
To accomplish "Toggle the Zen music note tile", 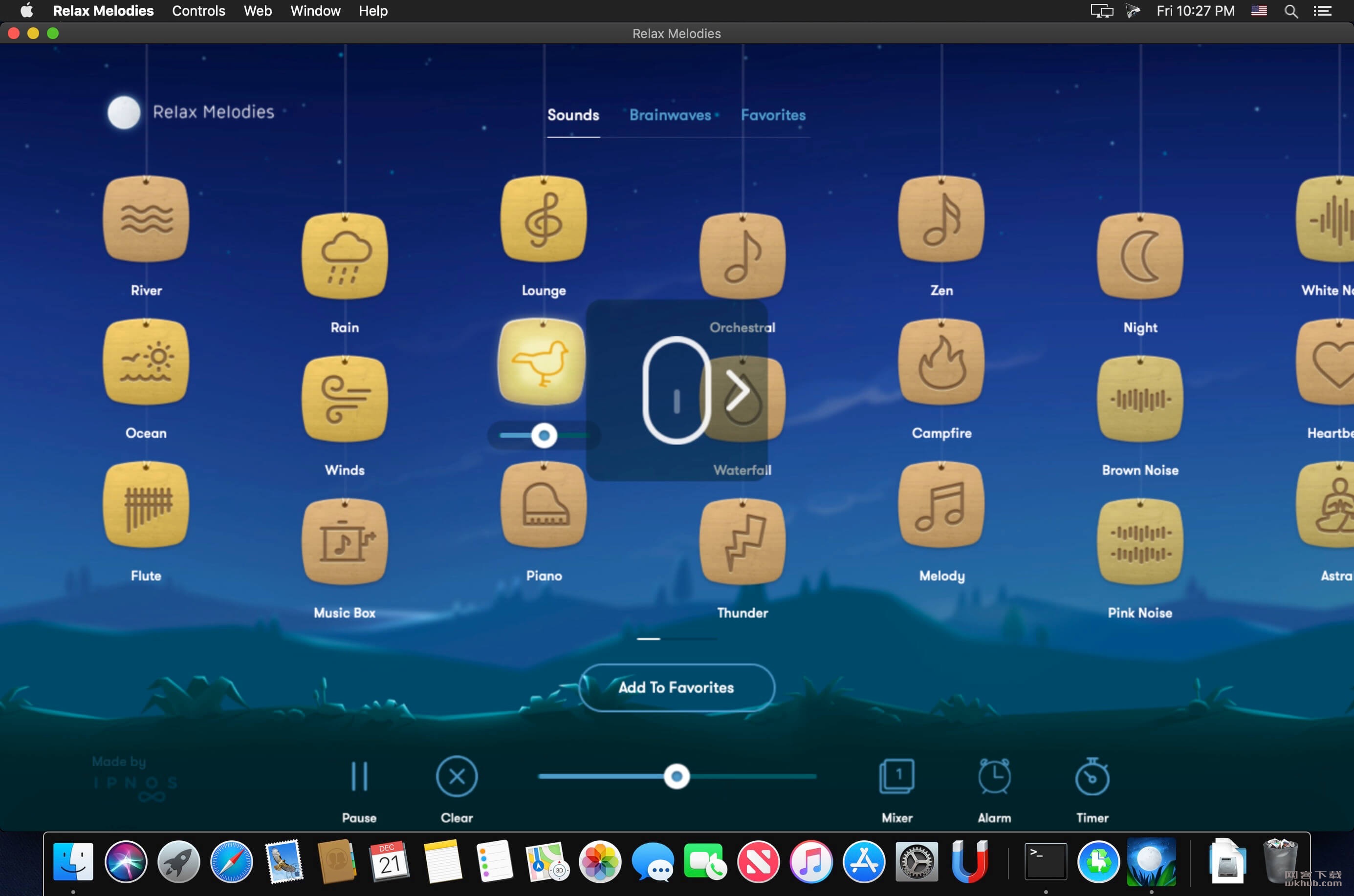I will pyautogui.click(x=941, y=219).
